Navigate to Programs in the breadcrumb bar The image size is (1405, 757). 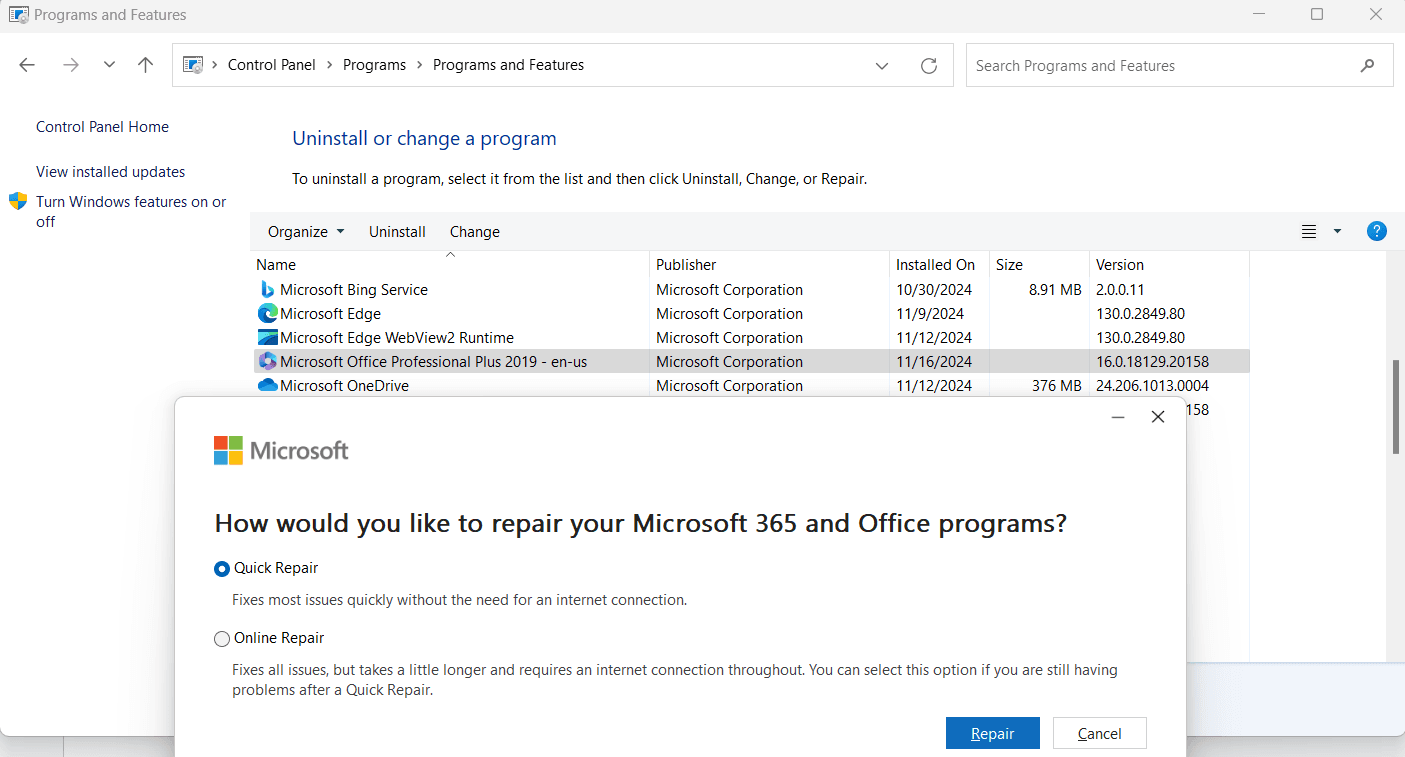[375, 64]
